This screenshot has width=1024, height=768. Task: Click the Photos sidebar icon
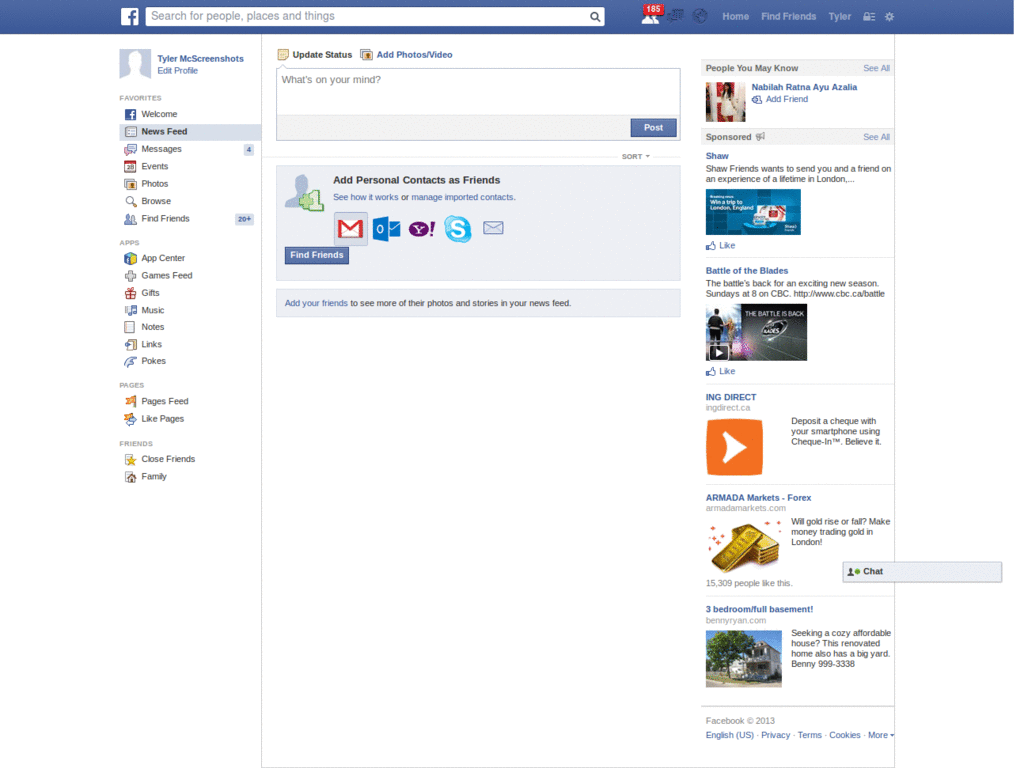131,184
